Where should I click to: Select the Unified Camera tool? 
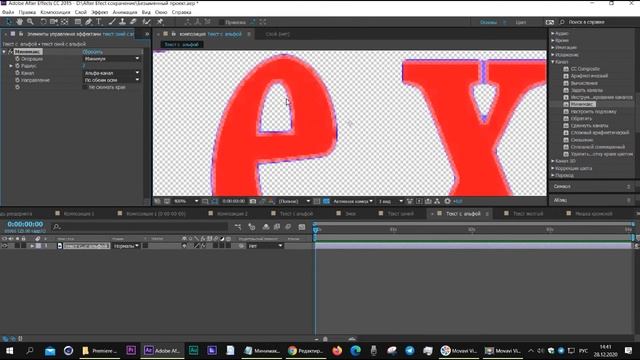54,22
